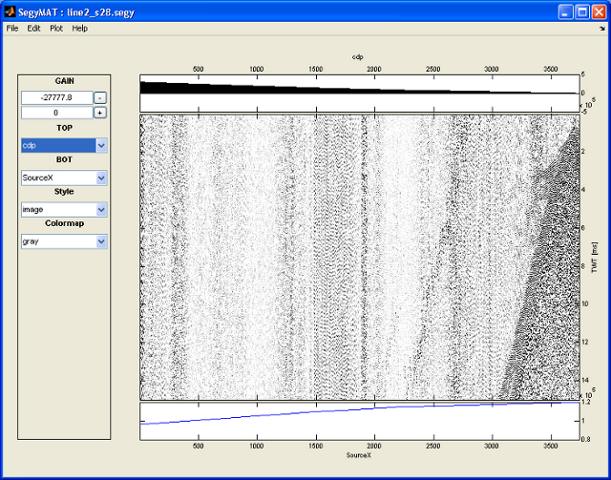Image resolution: width=611 pixels, height=480 pixels.
Task: Click the top cdp header plot strip
Action: [x=360, y=93]
